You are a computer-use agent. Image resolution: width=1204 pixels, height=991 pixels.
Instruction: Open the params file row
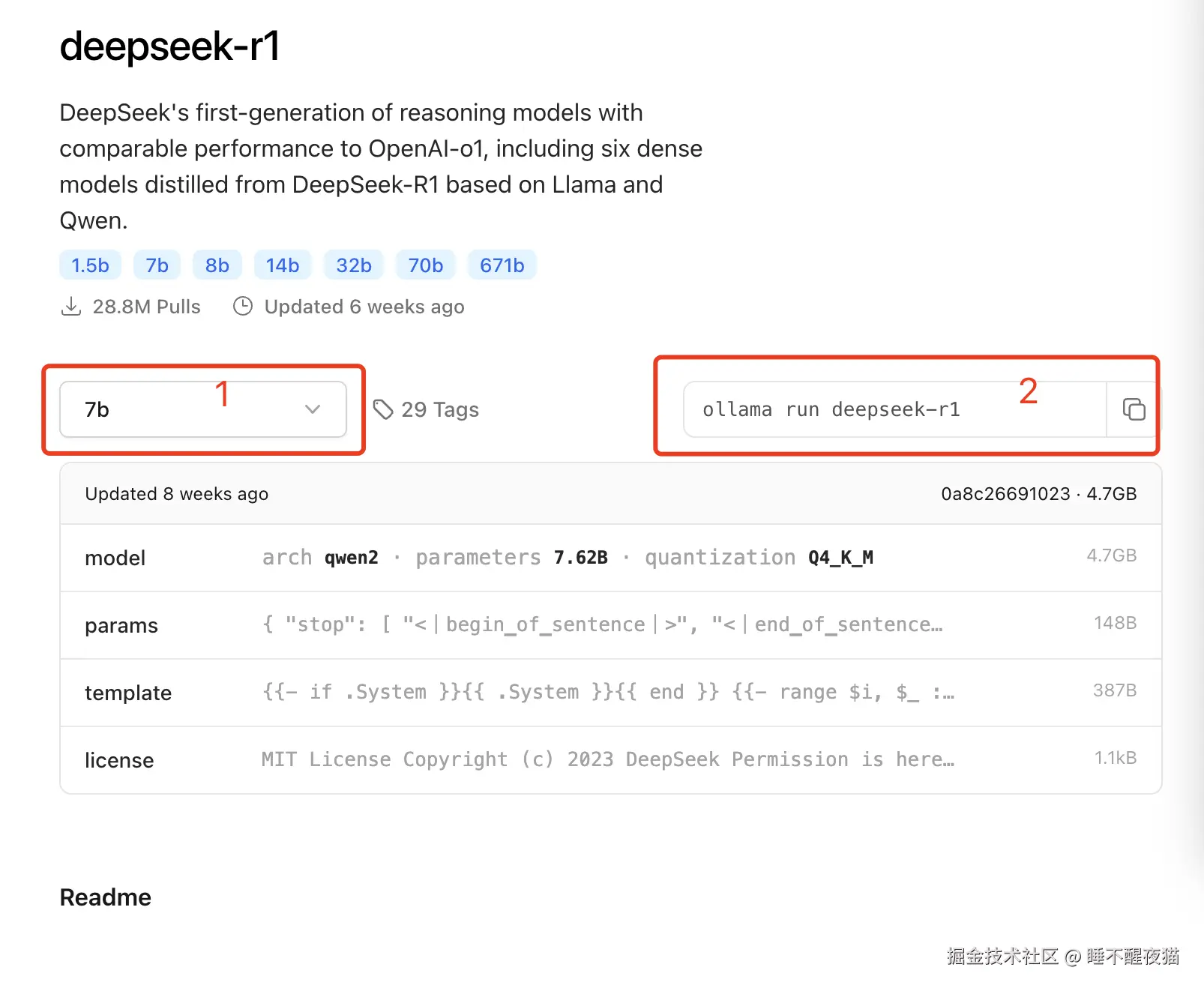[x=610, y=625]
